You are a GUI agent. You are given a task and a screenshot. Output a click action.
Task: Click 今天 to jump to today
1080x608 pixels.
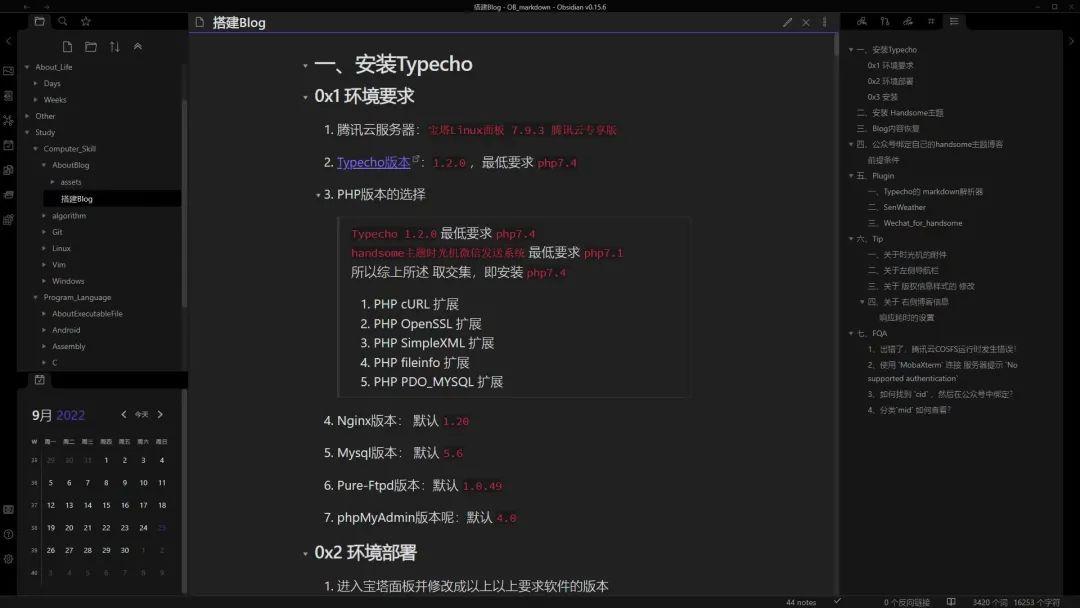point(142,415)
